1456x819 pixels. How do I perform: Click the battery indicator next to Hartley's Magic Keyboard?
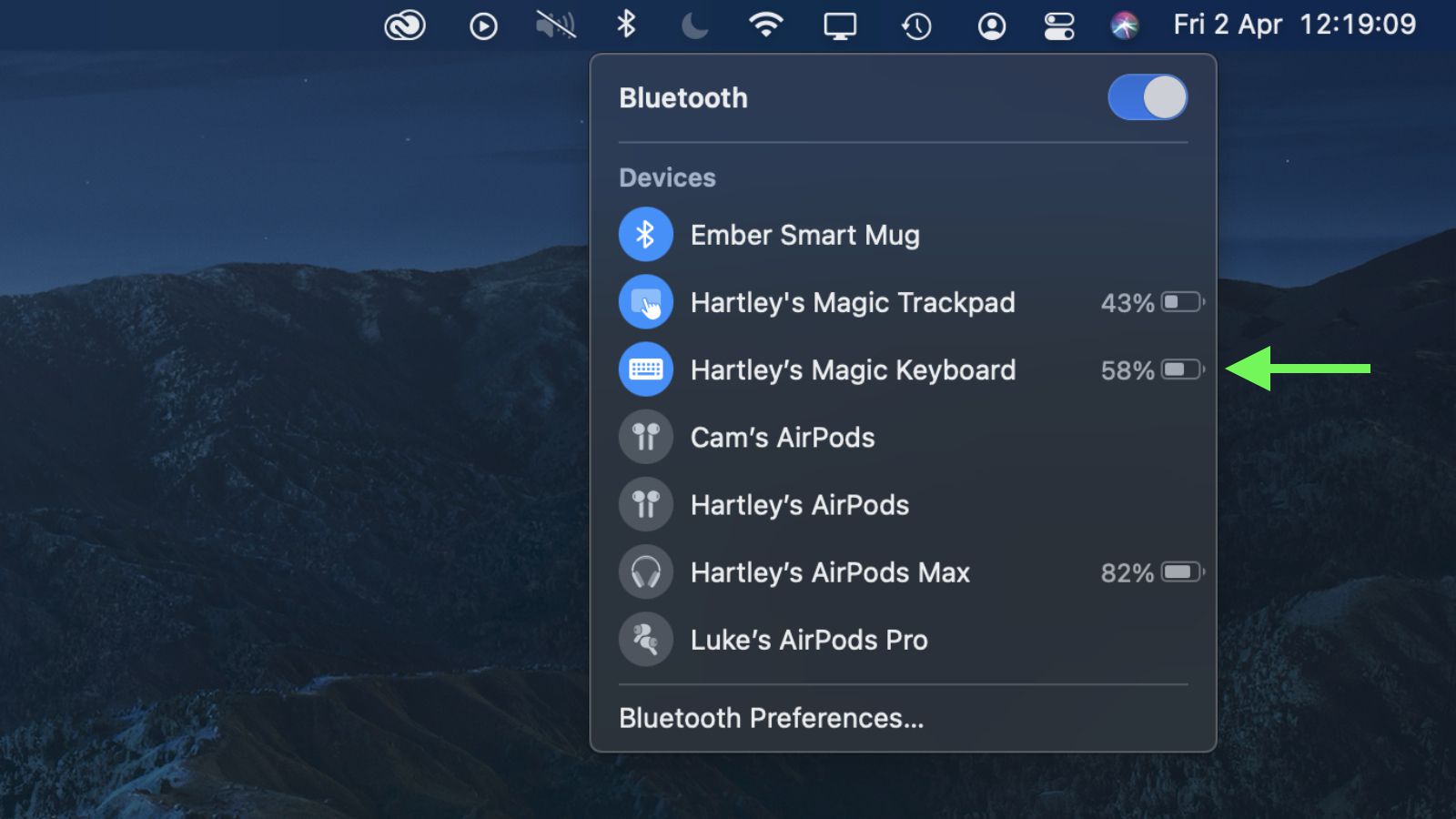coord(1181,369)
